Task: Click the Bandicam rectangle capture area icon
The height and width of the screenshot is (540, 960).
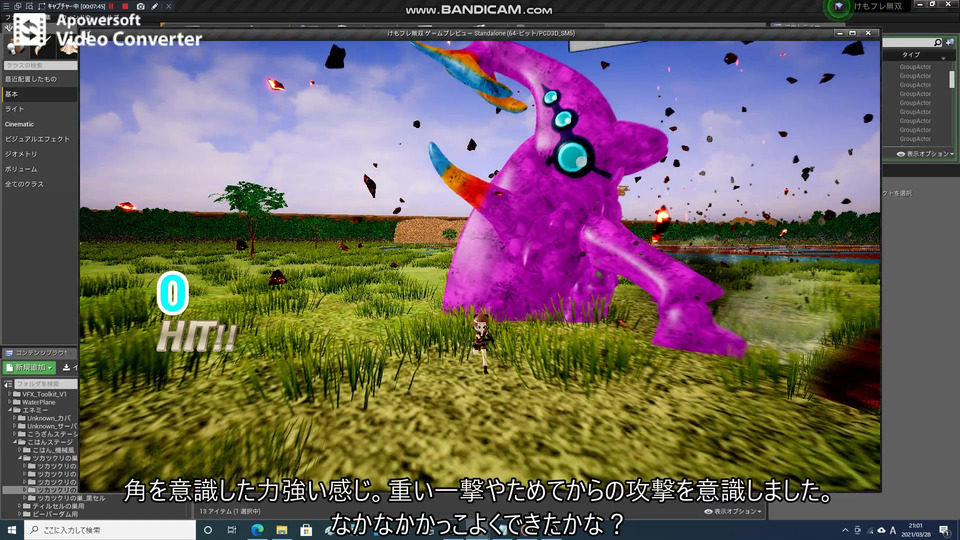Action: [x=41, y=6]
